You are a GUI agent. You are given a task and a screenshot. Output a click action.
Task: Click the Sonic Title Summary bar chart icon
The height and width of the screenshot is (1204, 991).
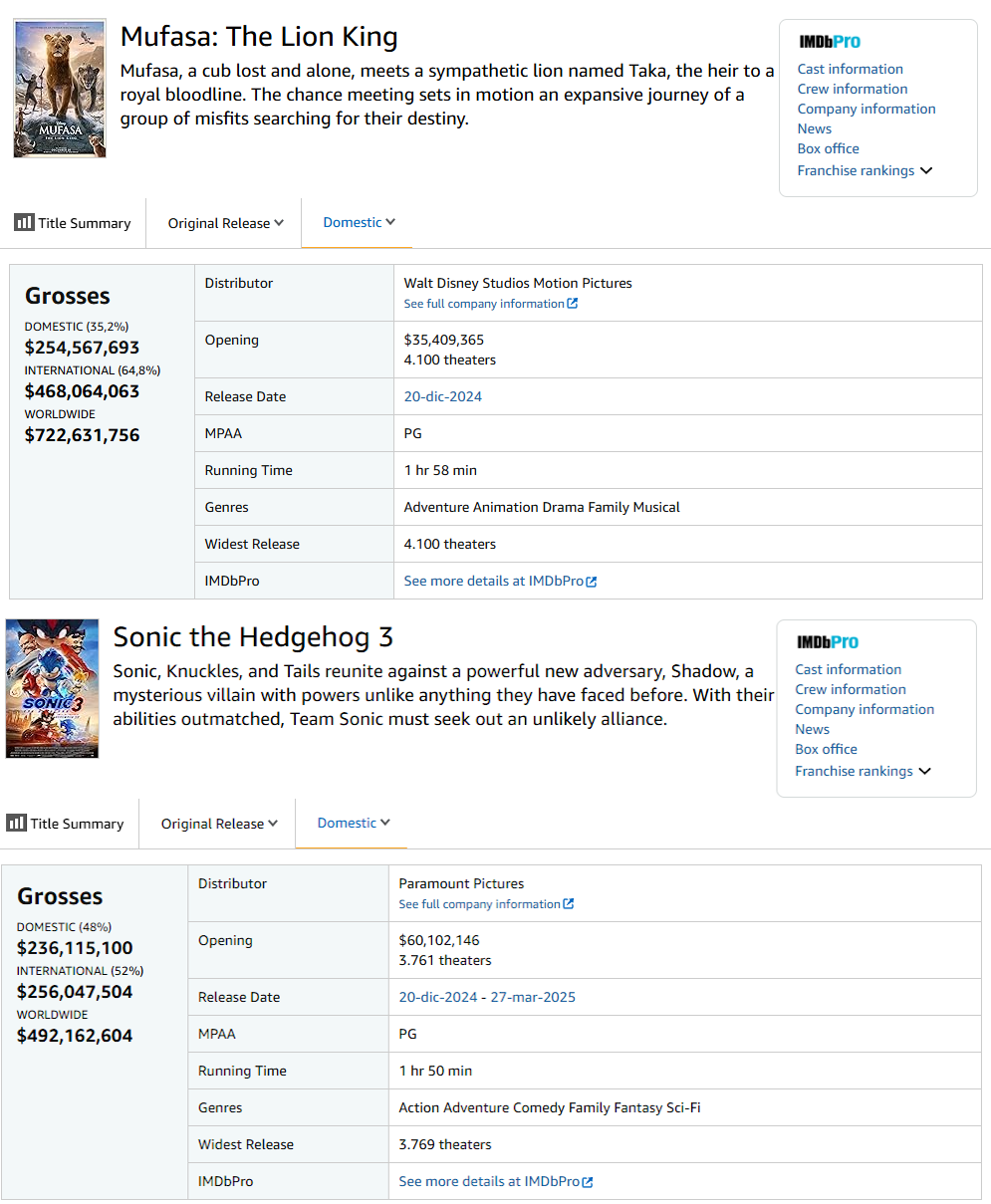click(16, 823)
